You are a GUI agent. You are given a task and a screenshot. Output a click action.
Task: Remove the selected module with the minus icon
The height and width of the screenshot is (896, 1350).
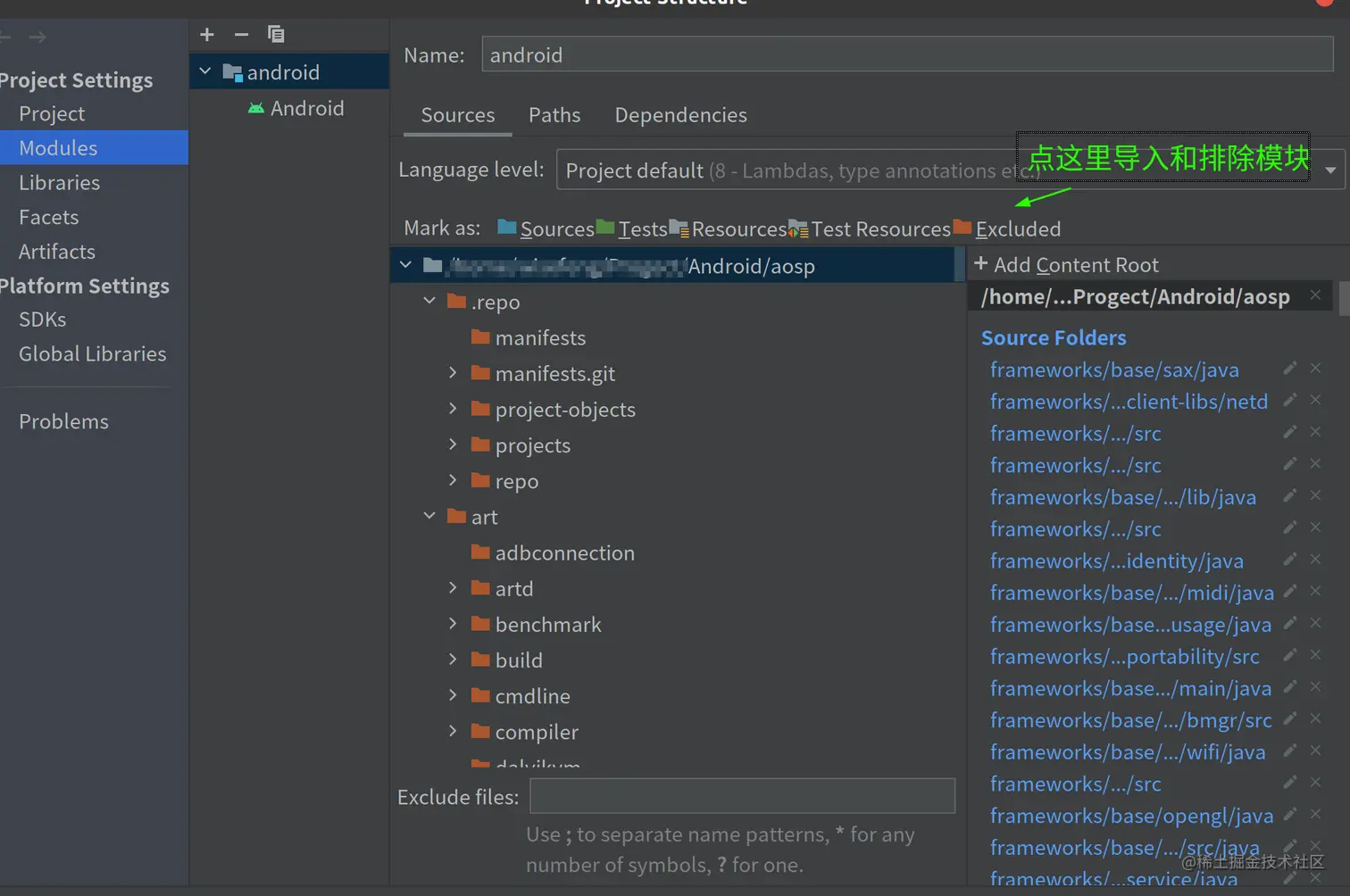point(241,34)
